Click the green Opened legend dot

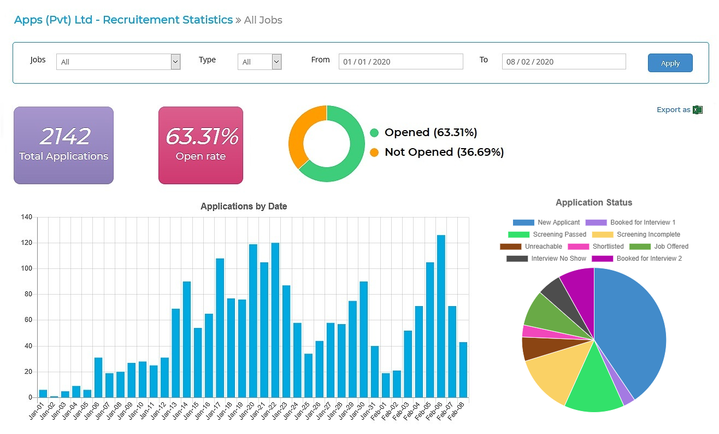[x=374, y=133]
